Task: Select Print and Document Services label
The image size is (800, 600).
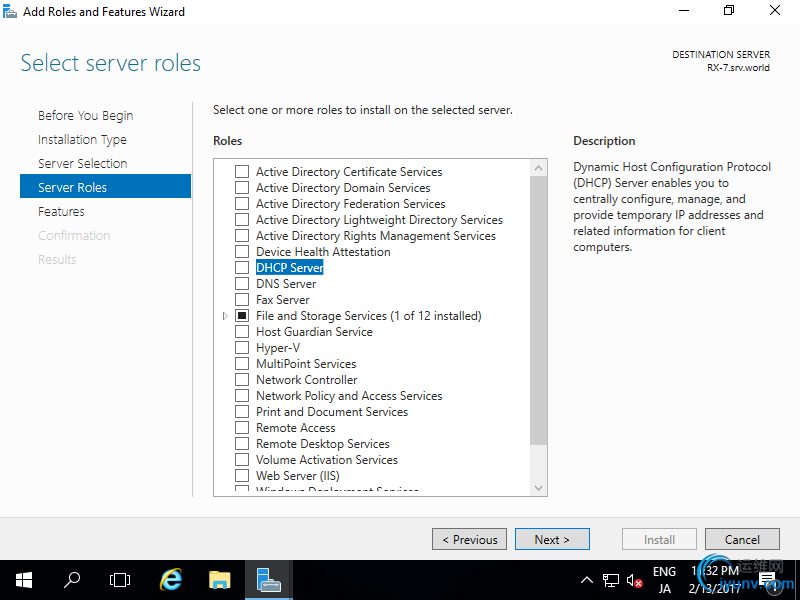Action: (332, 411)
